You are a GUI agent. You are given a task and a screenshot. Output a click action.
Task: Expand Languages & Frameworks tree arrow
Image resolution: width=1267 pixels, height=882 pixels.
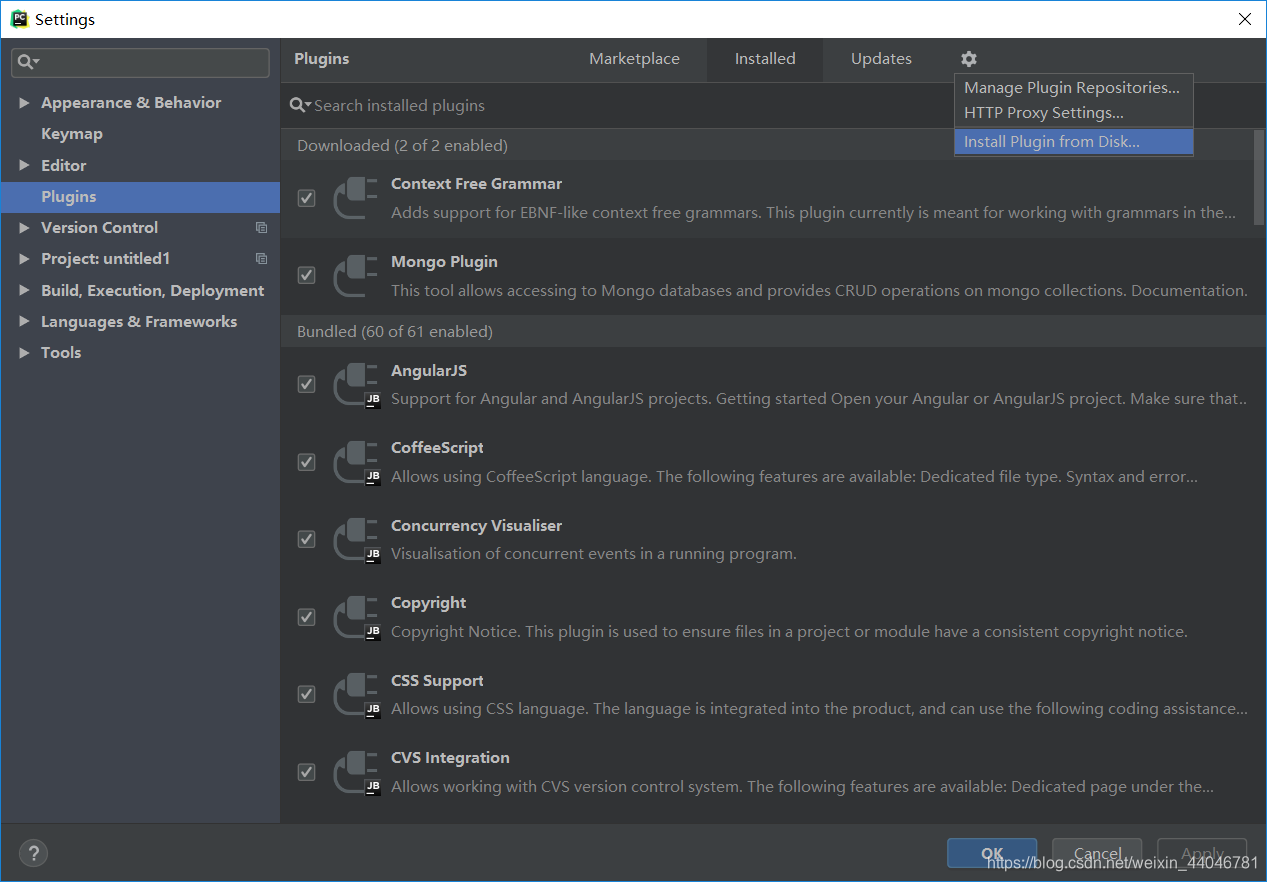pos(24,322)
